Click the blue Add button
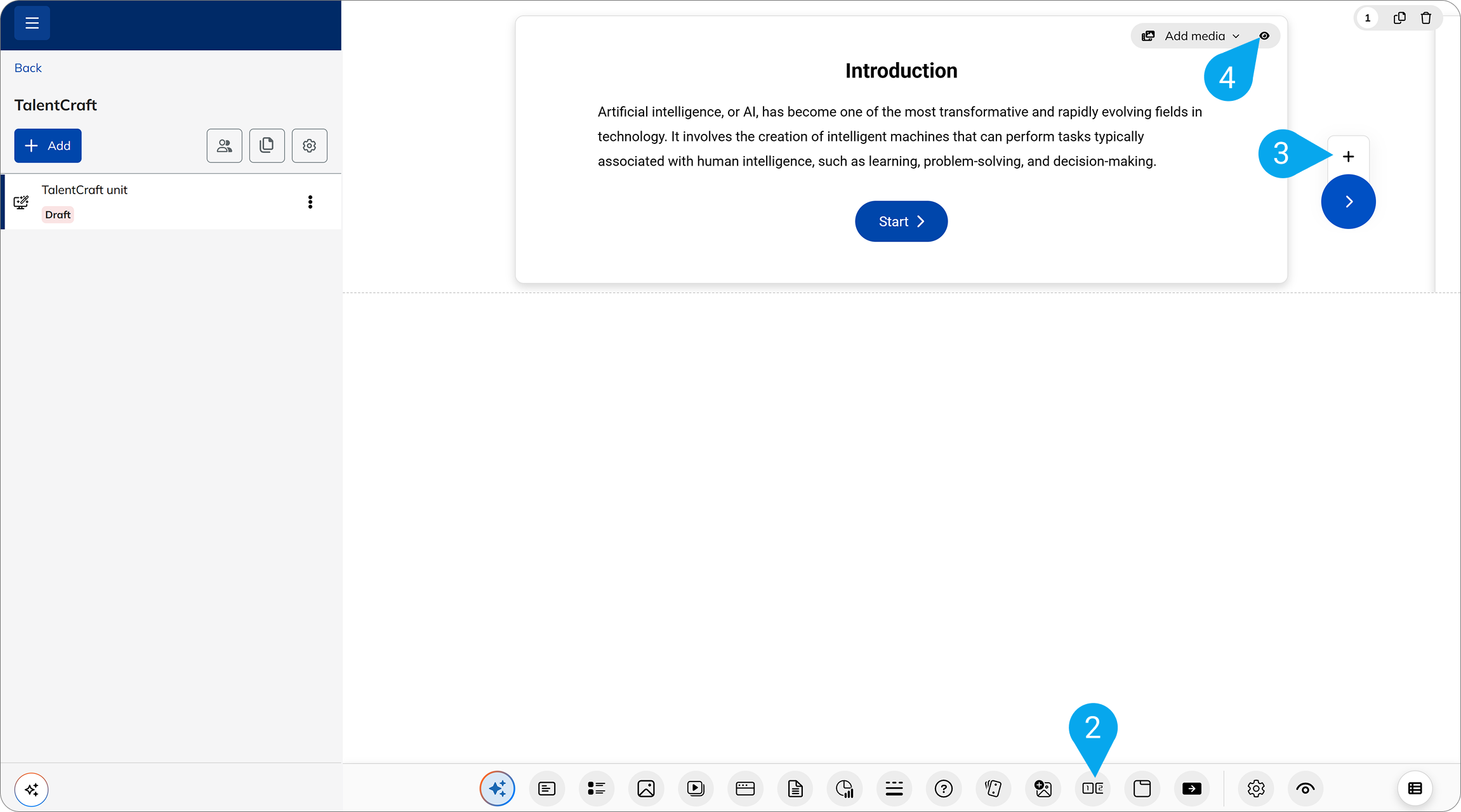The height and width of the screenshot is (812, 1461). tap(48, 146)
